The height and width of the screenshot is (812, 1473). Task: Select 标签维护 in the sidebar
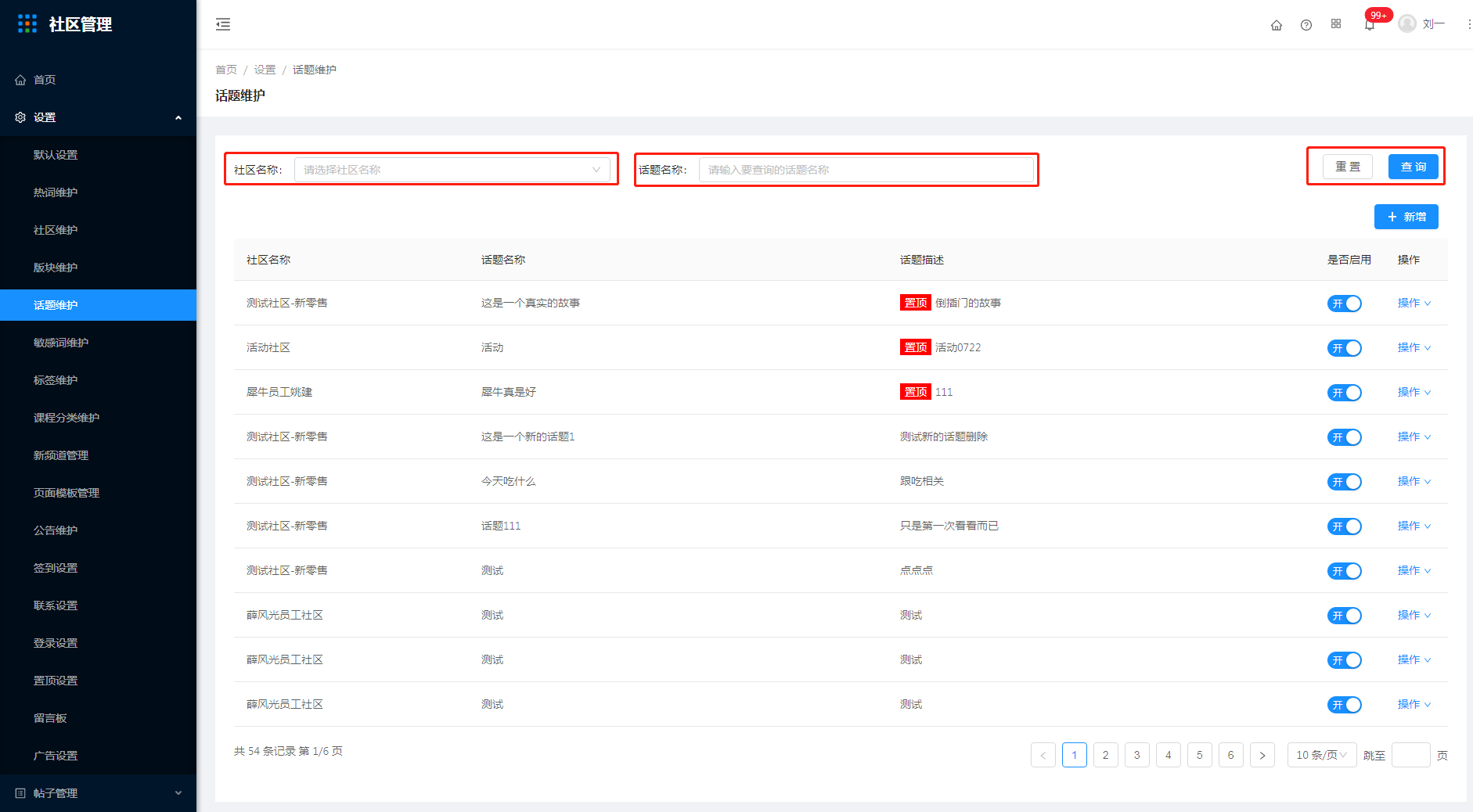[98, 380]
